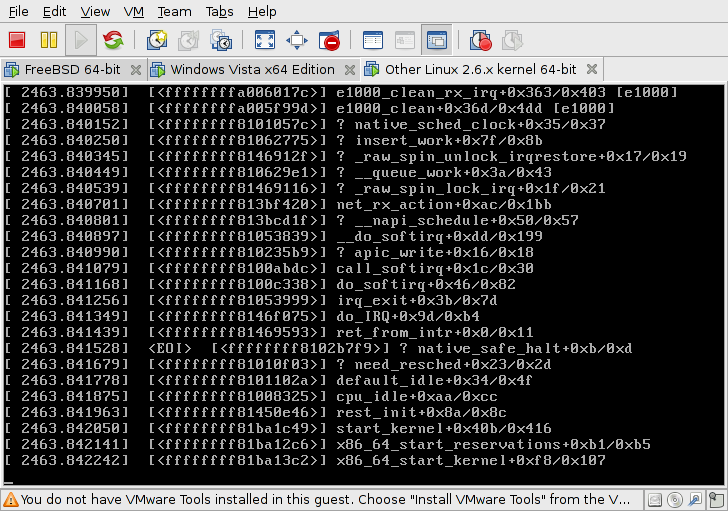Switch to Windows Vista x64 Edition tab

(x=252, y=70)
